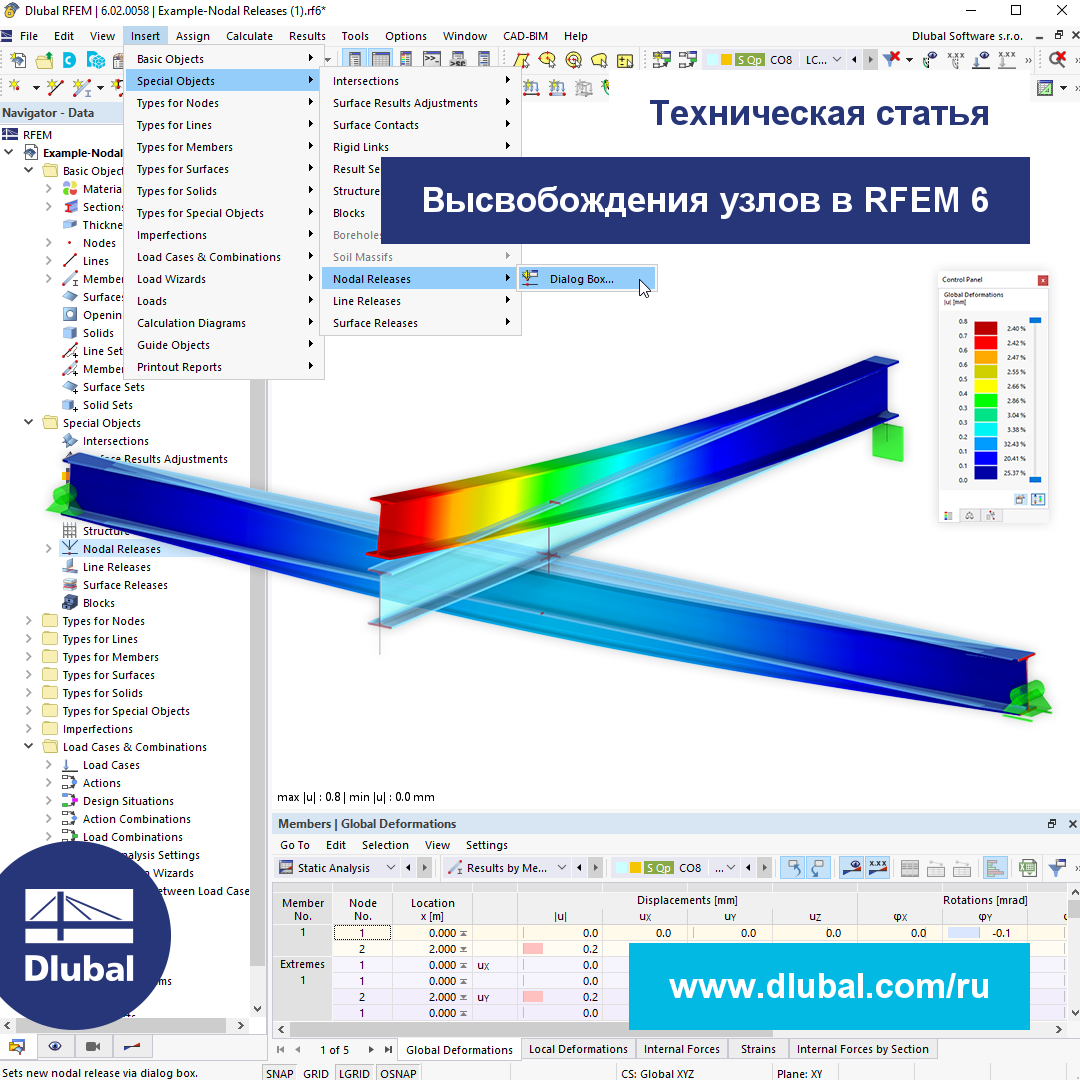
Task: Click the block manager icon in the toolbar
Action: (x=96, y=61)
